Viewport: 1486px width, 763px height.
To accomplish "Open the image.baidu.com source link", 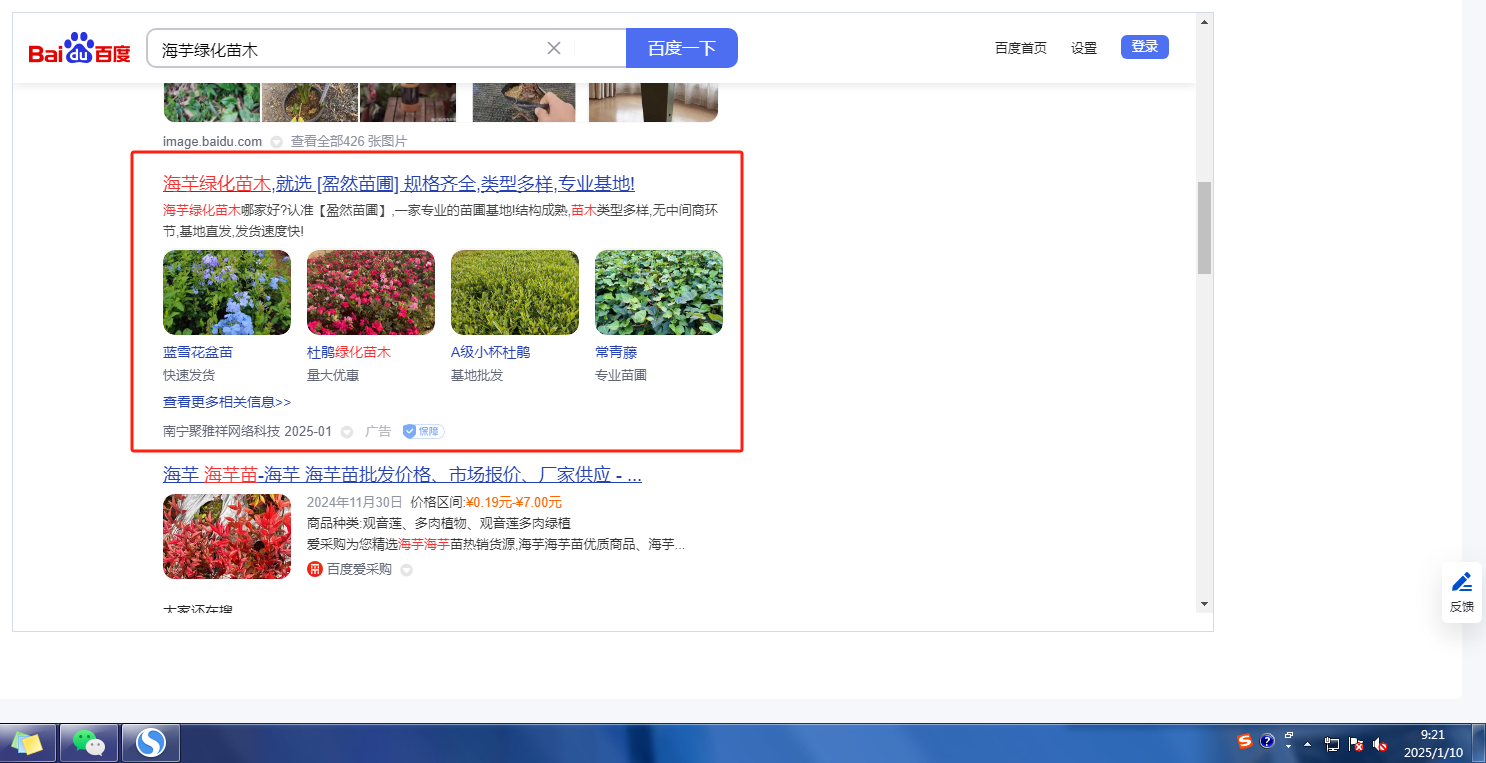I will point(212,142).
